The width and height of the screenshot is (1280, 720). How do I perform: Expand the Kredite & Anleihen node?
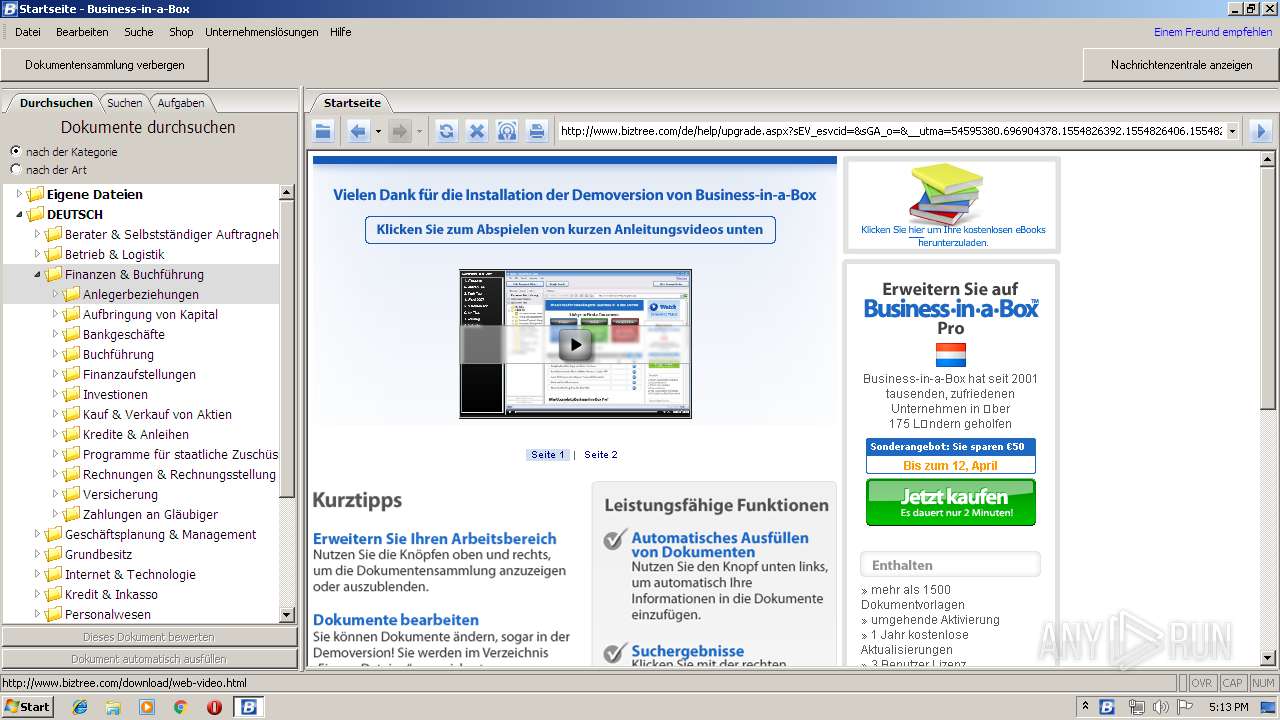click(x=56, y=434)
